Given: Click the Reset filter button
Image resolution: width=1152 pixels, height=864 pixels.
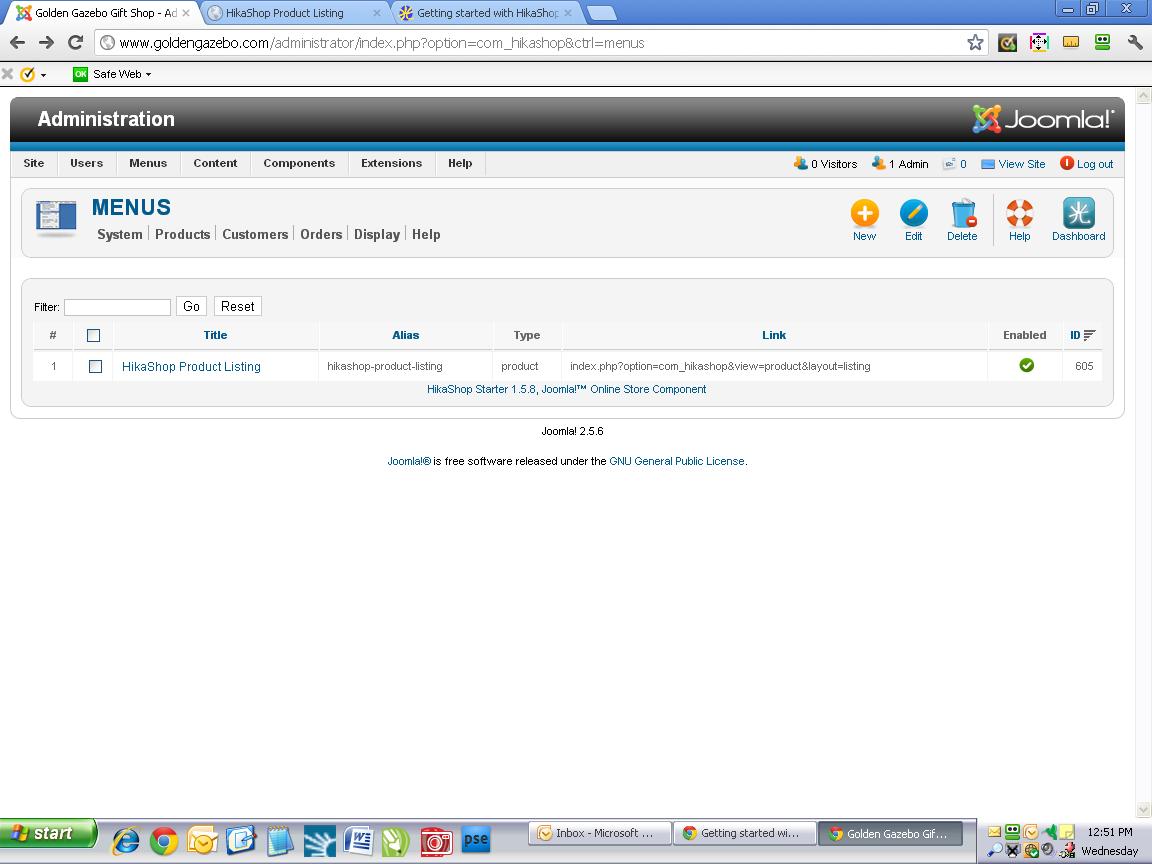Looking at the screenshot, I should tap(237, 306).
